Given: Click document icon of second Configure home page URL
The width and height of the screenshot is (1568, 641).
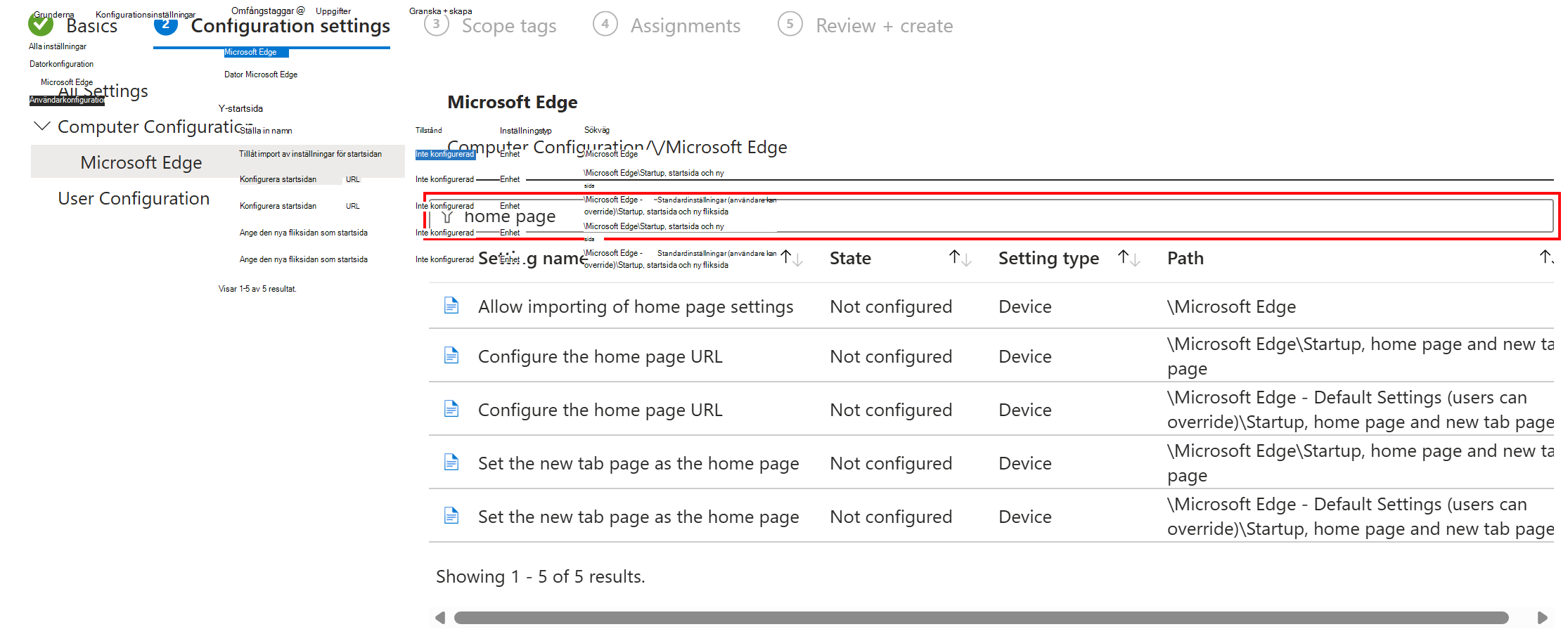Looking at the screenshot, I should [x=451, y=409].
